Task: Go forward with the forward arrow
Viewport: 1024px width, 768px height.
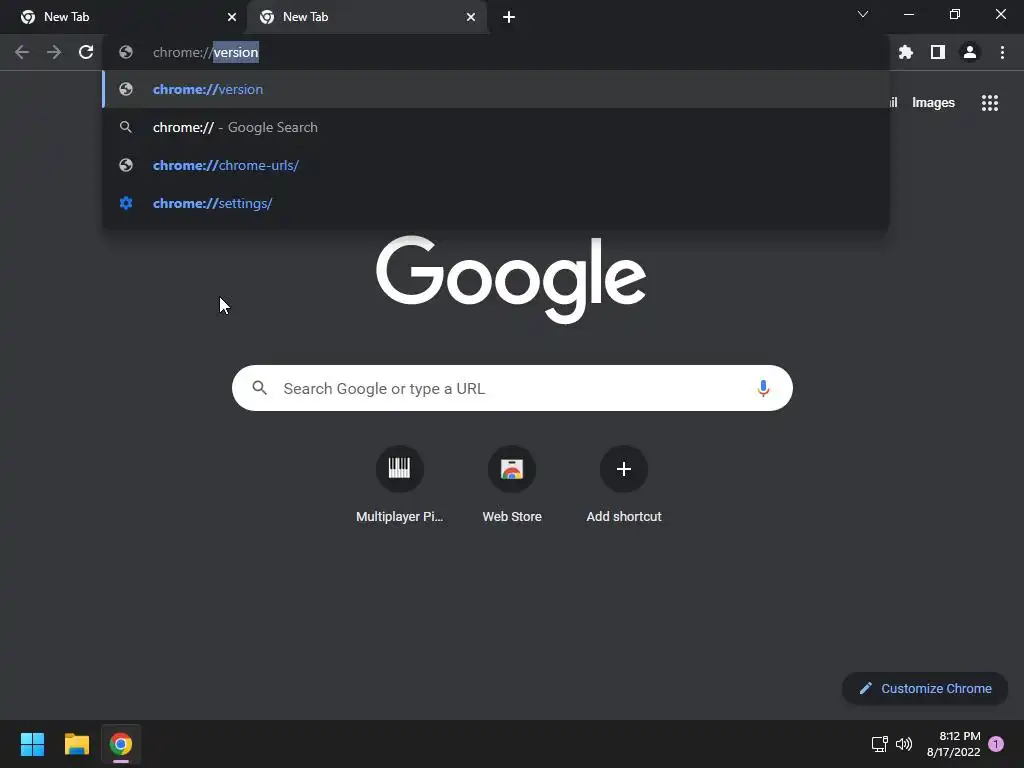Action: 54,52
